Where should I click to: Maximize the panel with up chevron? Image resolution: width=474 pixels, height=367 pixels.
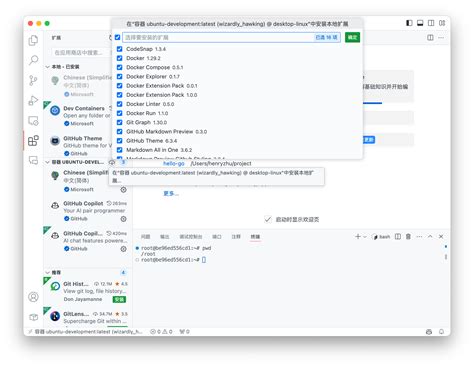430,237
